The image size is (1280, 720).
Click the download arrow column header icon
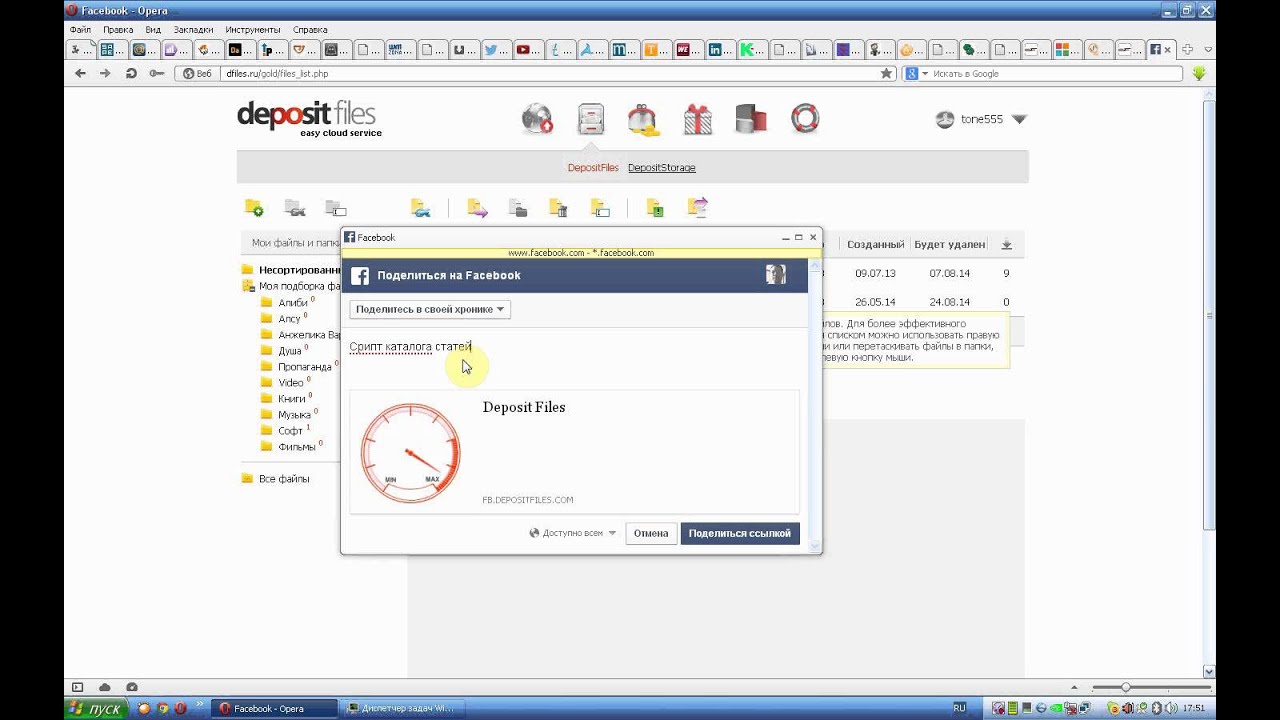click(1007, 244)
